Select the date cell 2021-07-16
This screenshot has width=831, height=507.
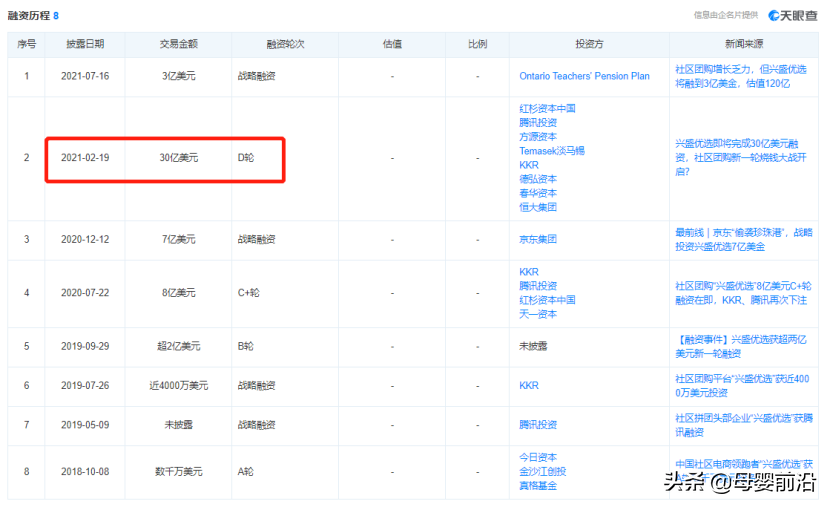pos(85,76)
